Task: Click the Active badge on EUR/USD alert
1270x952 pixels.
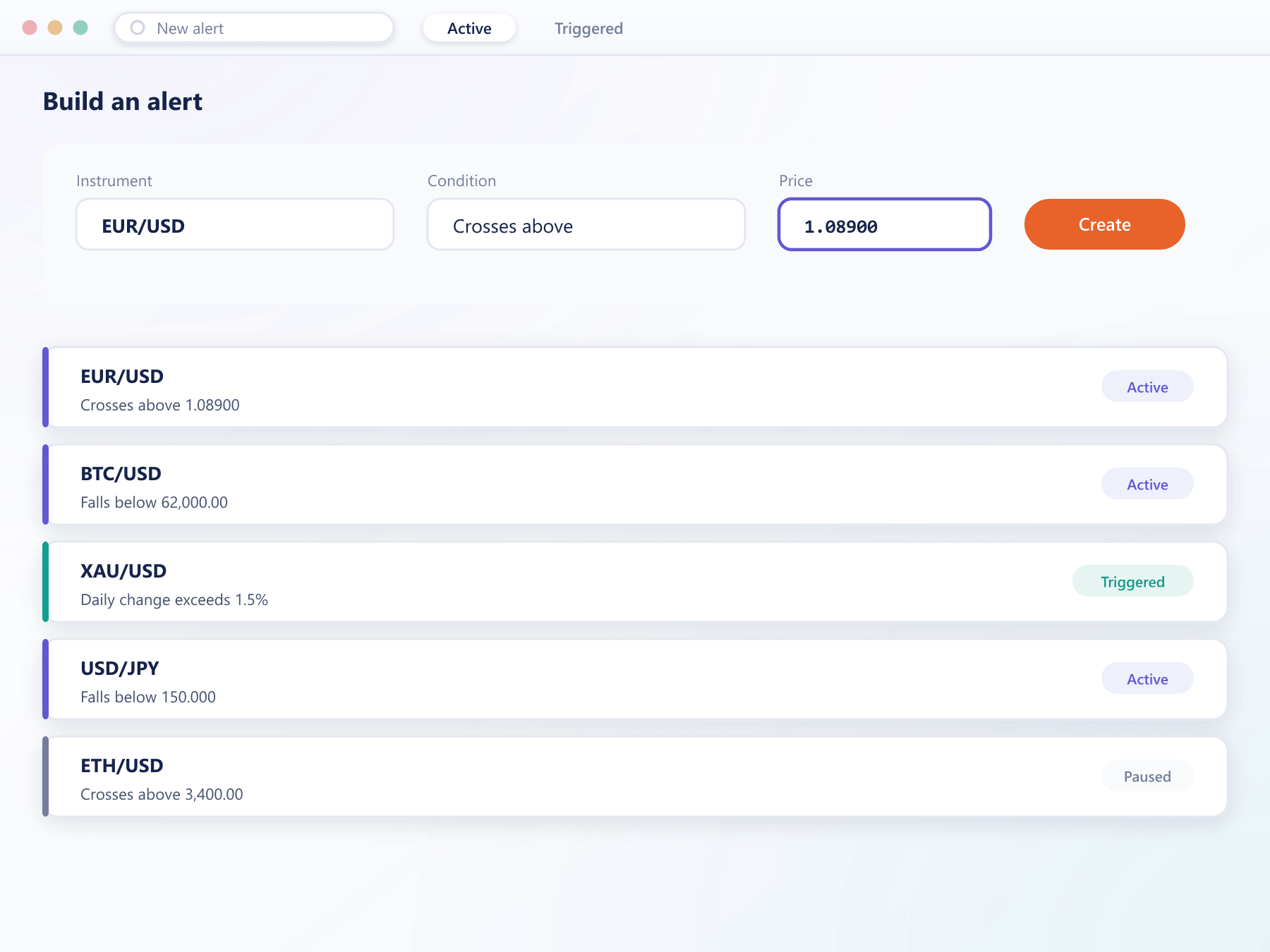Action: pos(1147,386)
